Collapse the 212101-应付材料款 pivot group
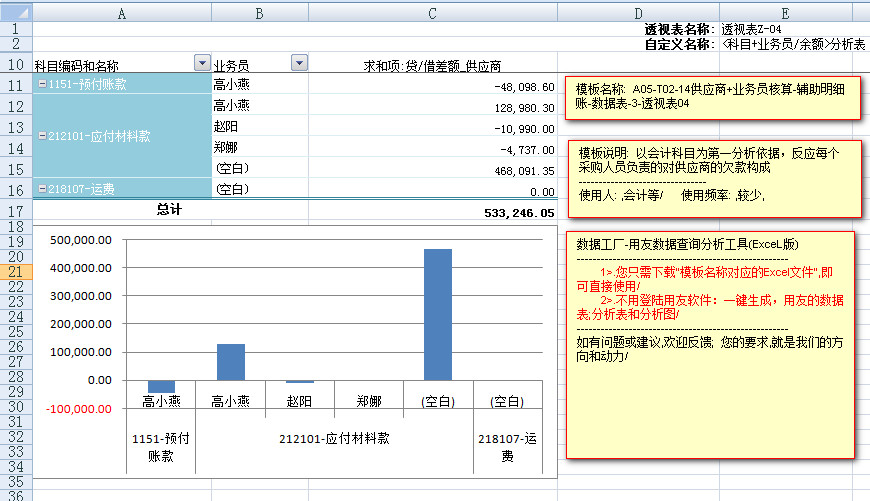Screen dimensions: 870x501 click(x=41, y=136)
